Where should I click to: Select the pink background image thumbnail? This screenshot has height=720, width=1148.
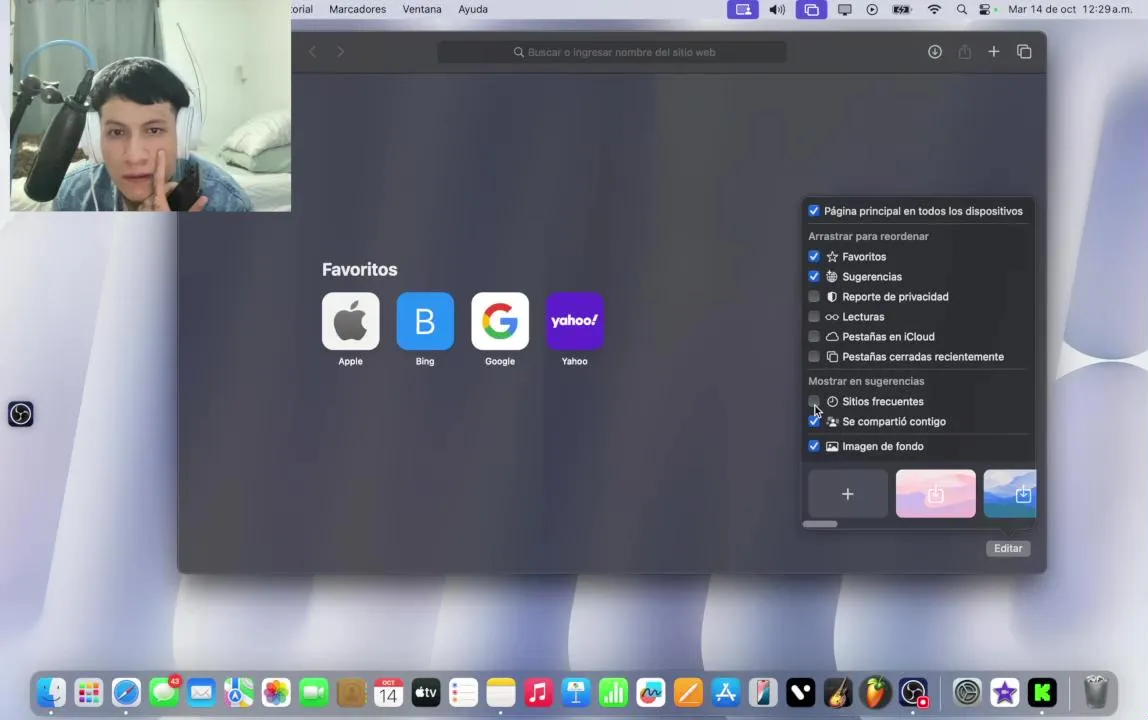click(x=936, y=494)
